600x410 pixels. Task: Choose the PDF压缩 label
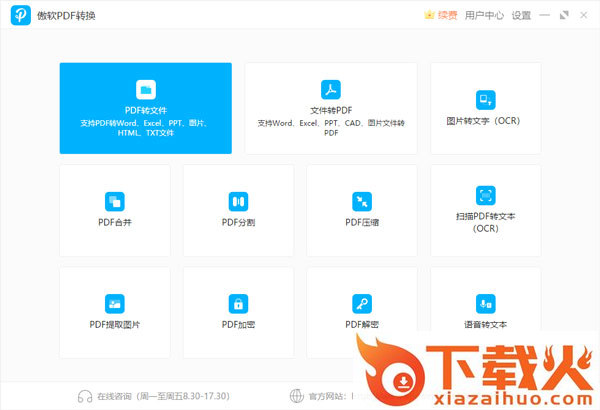[x=362, y=222]
